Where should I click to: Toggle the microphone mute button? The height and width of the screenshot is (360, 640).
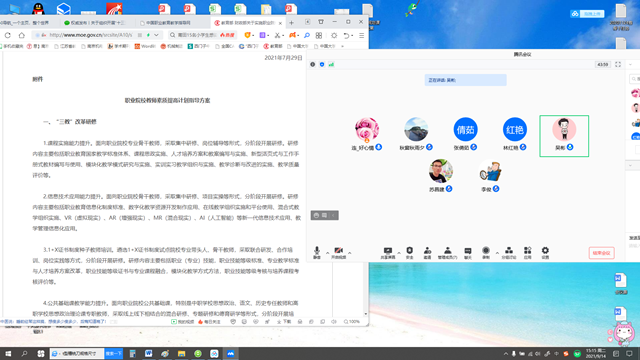pyautogui.click(x=317, y=253)
